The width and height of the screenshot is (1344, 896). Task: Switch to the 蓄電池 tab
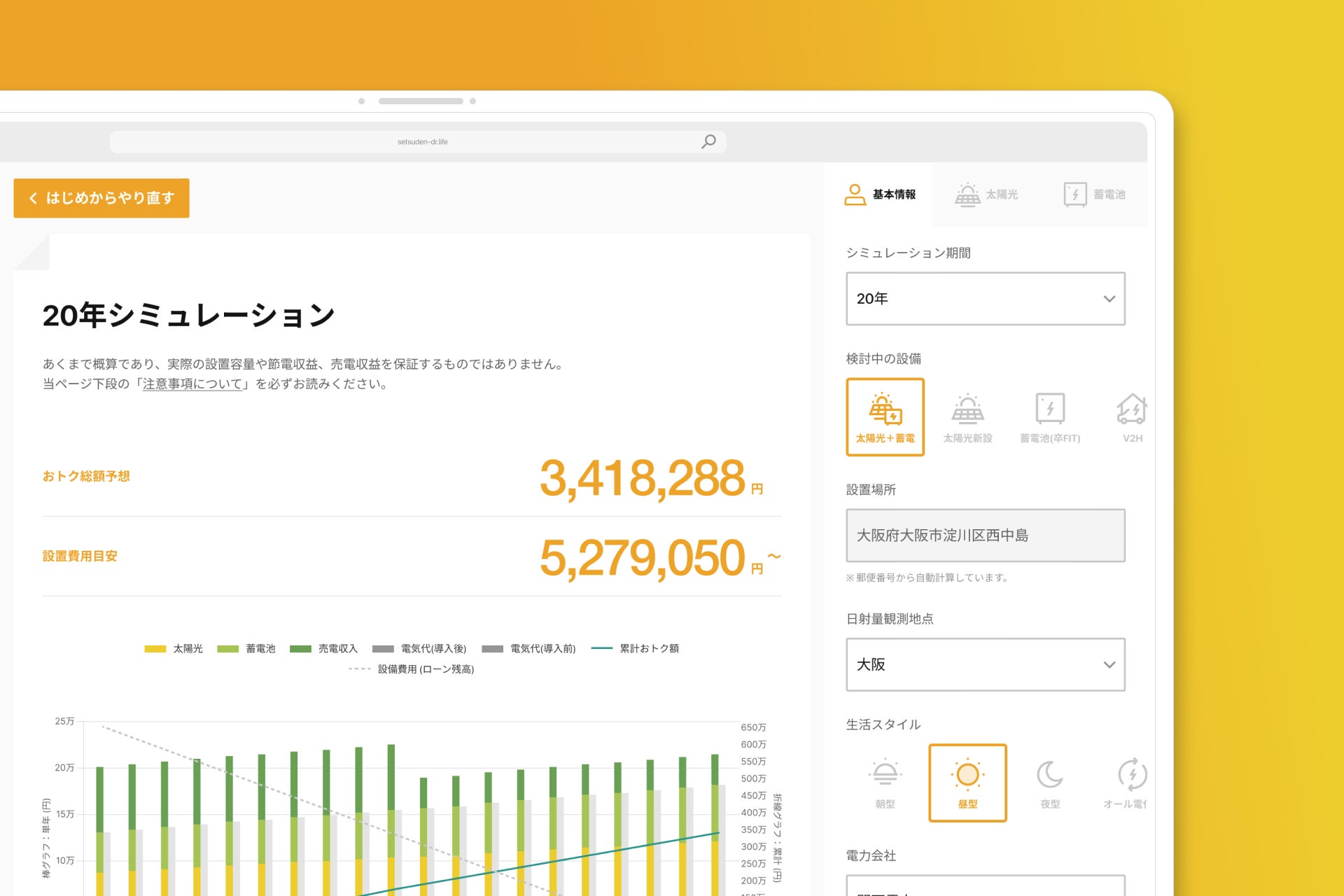tap(1095, 195)
